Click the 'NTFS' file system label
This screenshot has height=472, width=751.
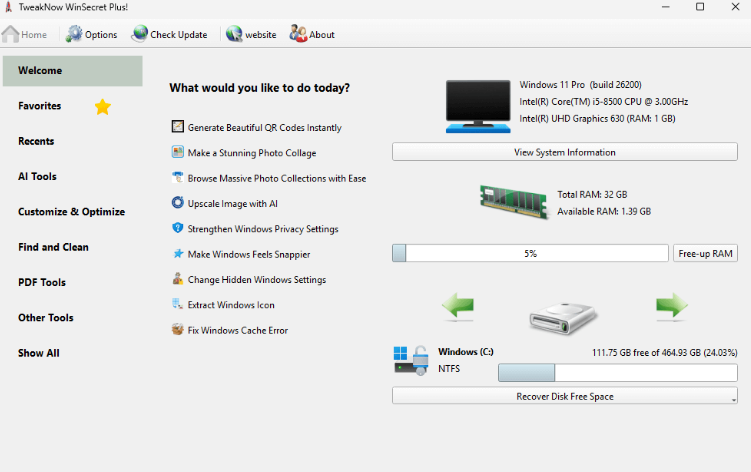pos(449,368)
